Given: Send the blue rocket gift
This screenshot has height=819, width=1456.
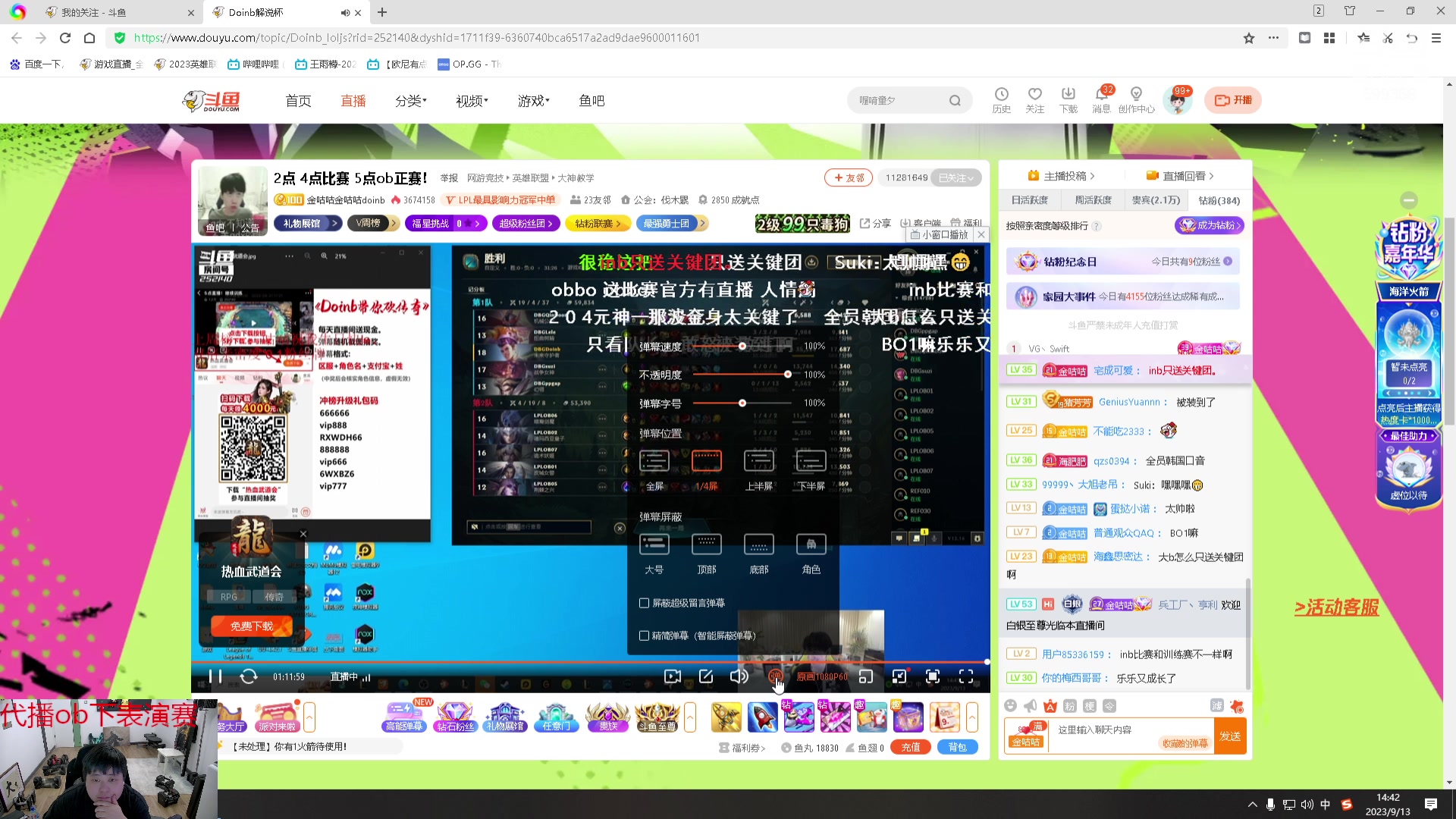Looking at the screenshot, I should (762, 717).
